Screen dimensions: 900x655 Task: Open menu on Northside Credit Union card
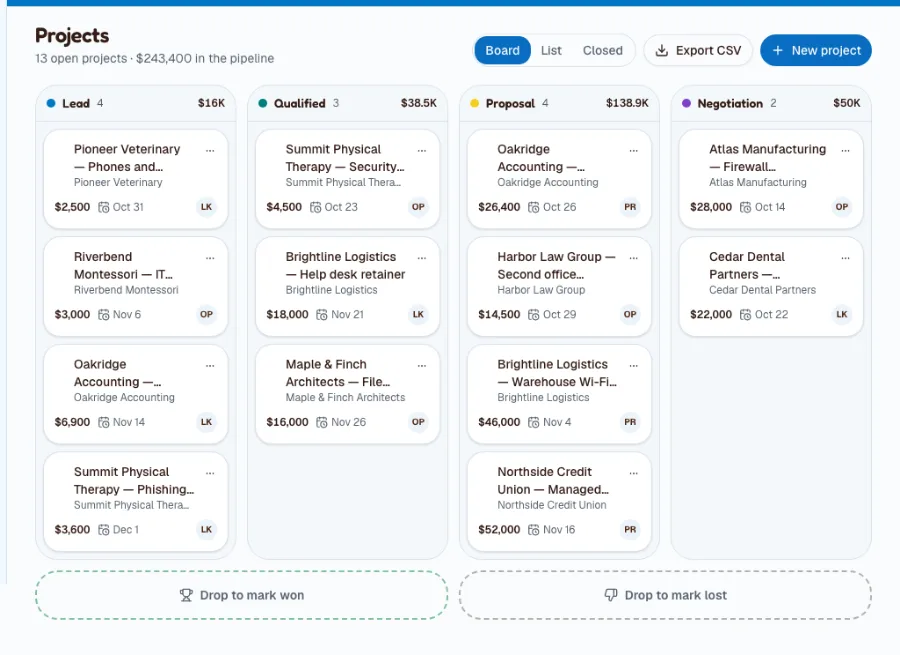(634, 473)
